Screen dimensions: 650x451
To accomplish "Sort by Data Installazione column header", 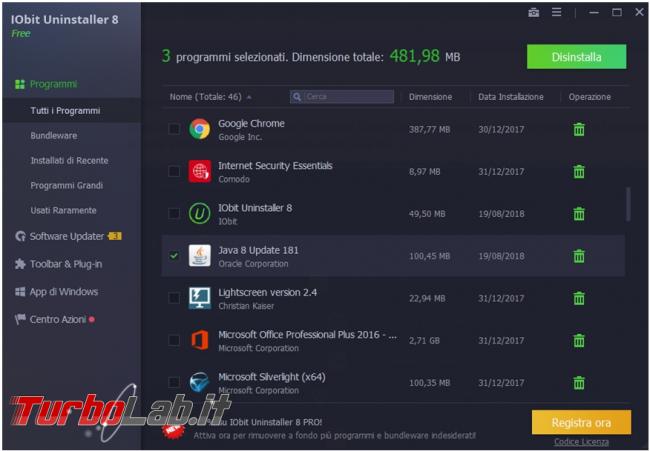I will 511,97.
